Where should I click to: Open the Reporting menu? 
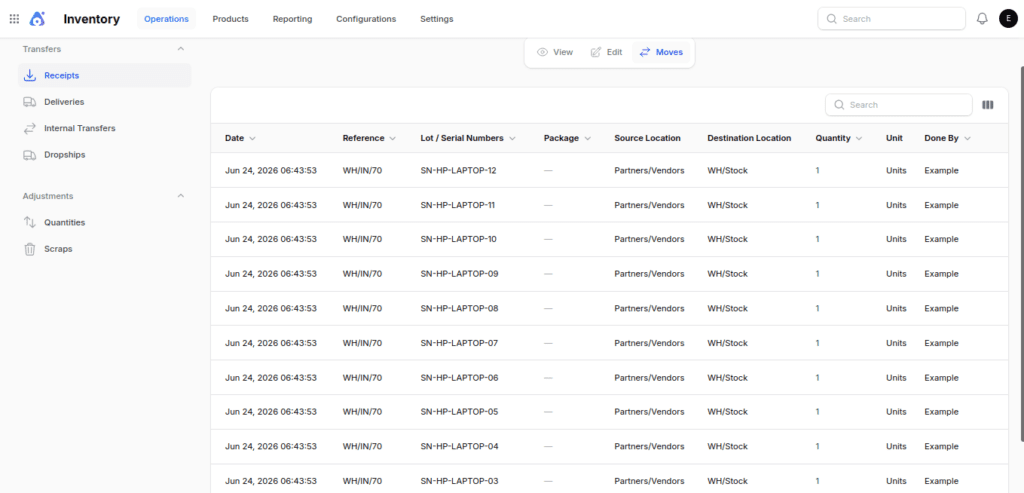coord(293,19)
